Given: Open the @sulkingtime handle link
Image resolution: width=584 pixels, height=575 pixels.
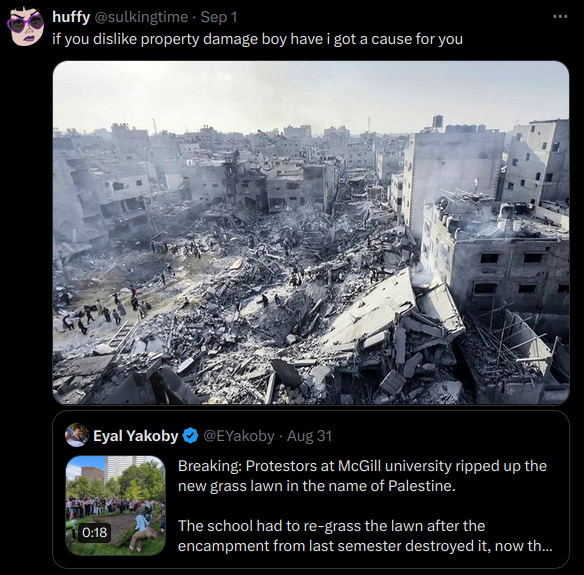Looking at the screenshot, I should click(x=141, y=17).
